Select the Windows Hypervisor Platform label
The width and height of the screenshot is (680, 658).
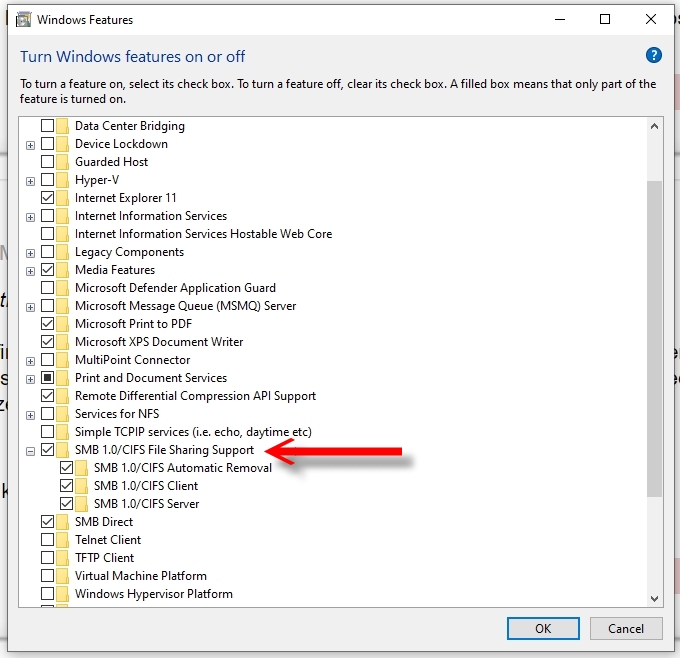pos(154,593)
